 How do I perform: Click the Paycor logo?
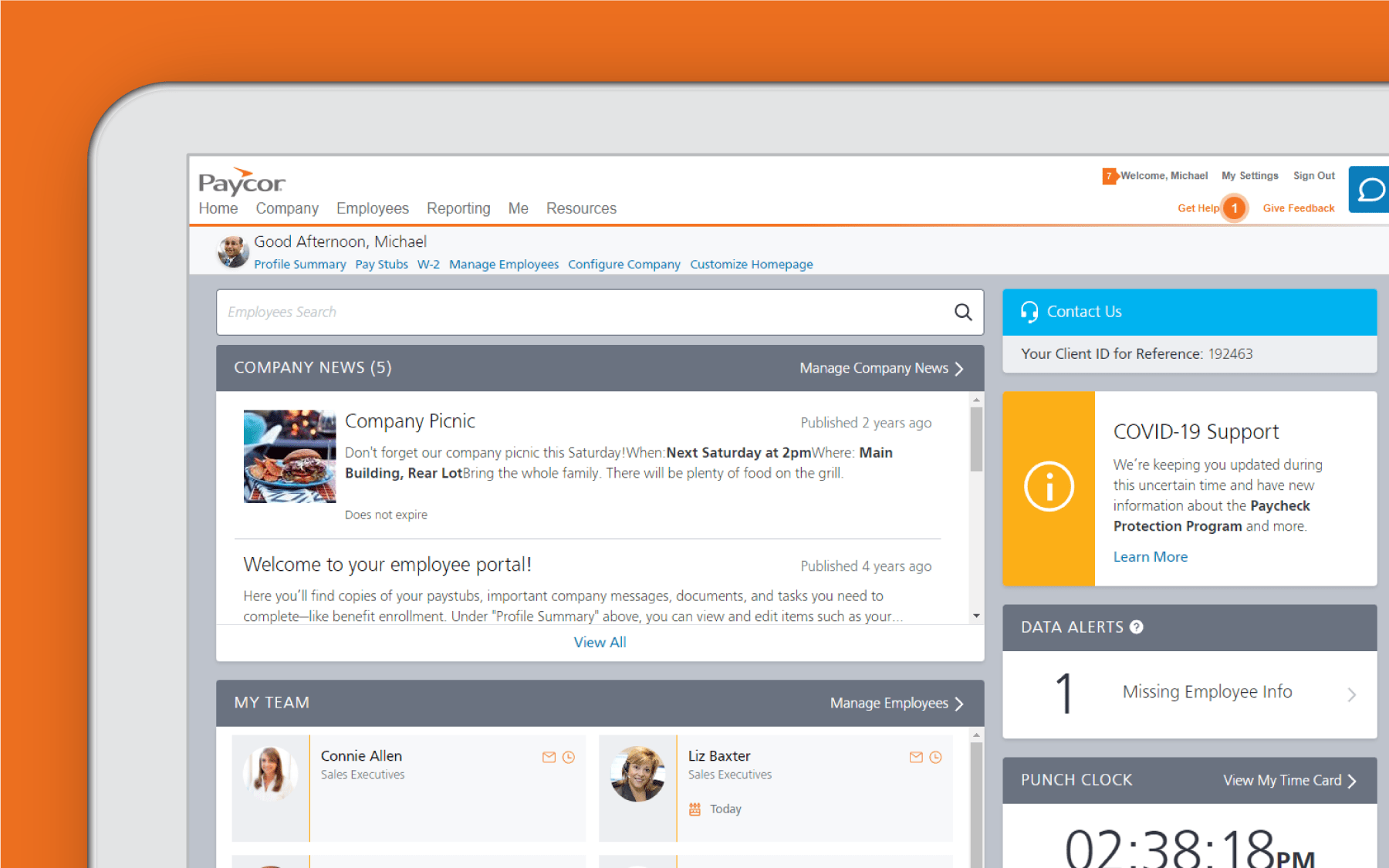pos(242,181)
